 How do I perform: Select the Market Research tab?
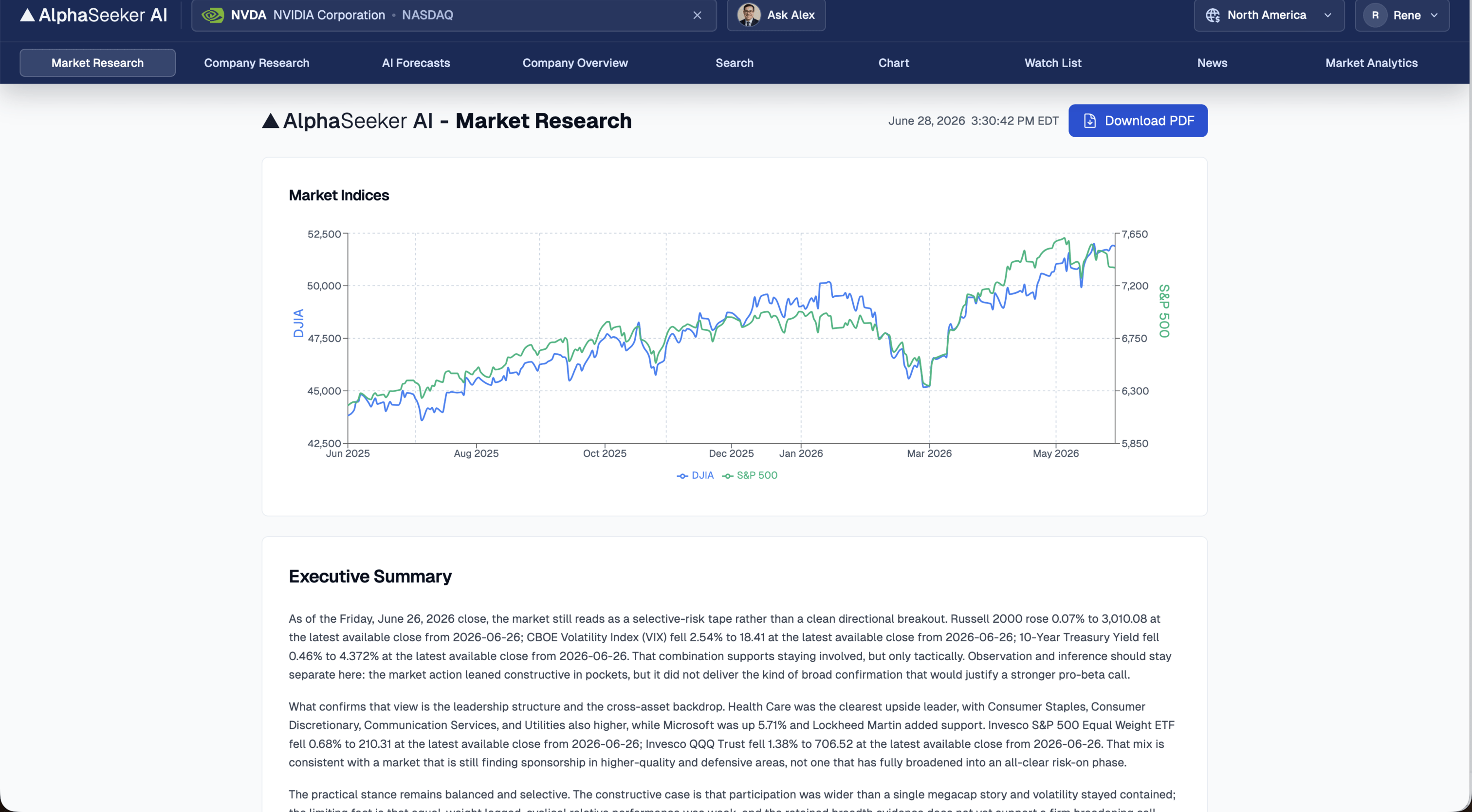coord(98,63)
